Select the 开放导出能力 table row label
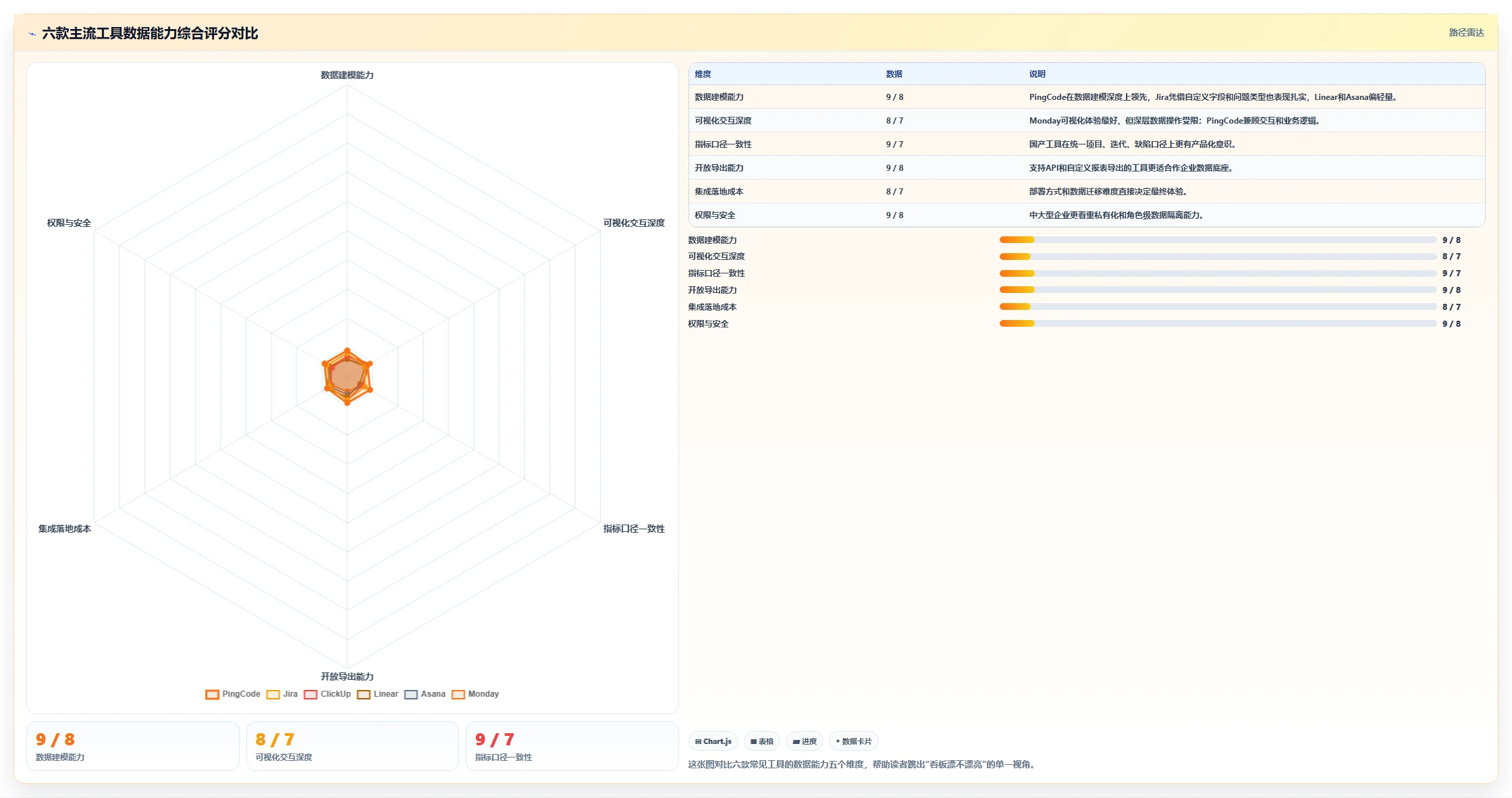The image size is (1512, 798). (719, 168)
